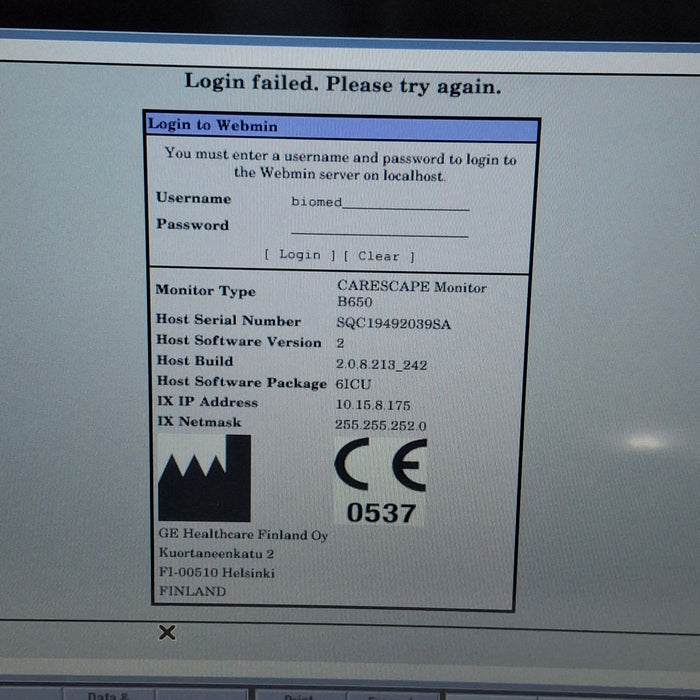
Task: Click the Clear button
Action: (378, 256)
